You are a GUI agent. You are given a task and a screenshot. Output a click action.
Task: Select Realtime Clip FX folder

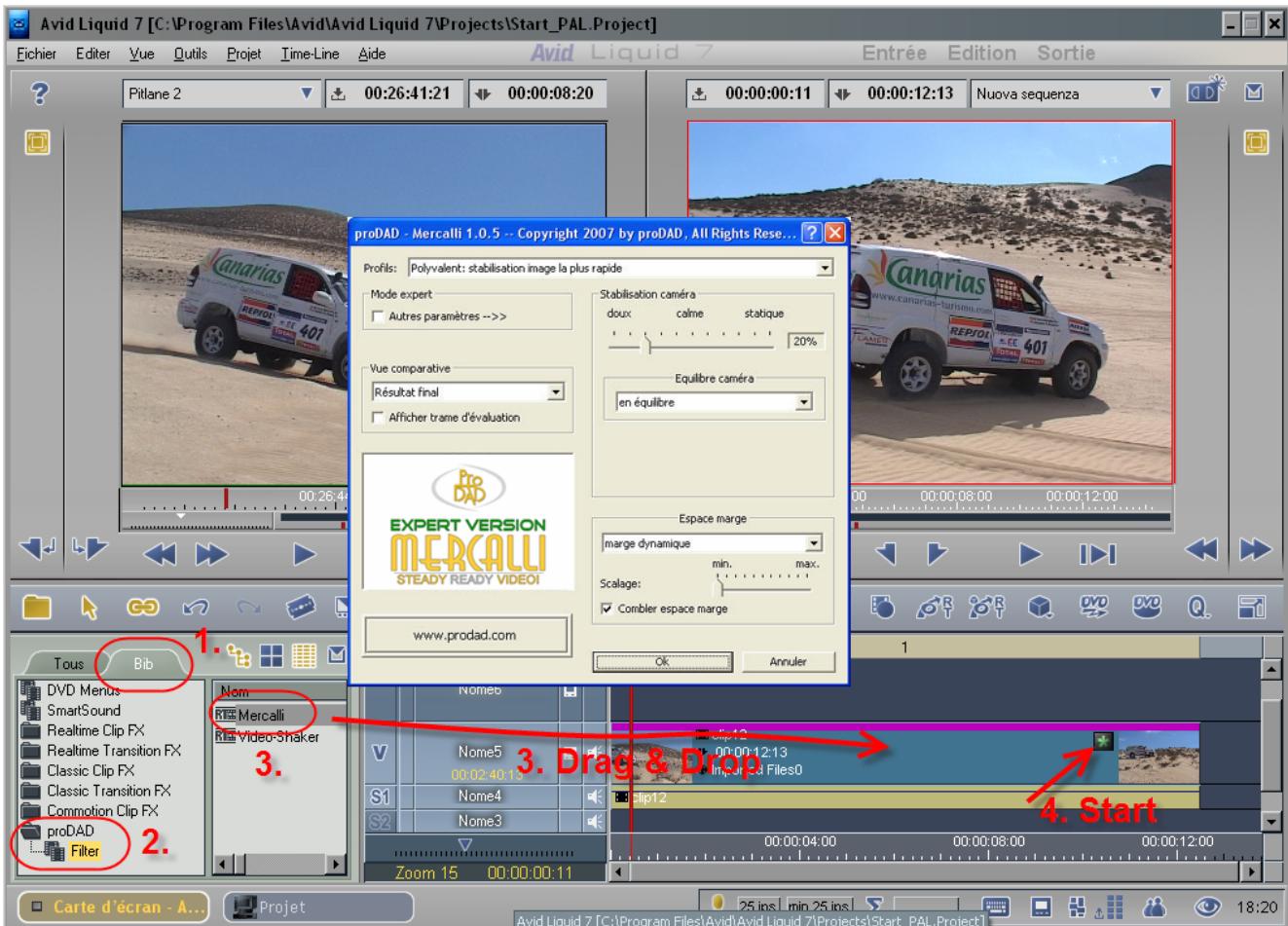(95, 730)
